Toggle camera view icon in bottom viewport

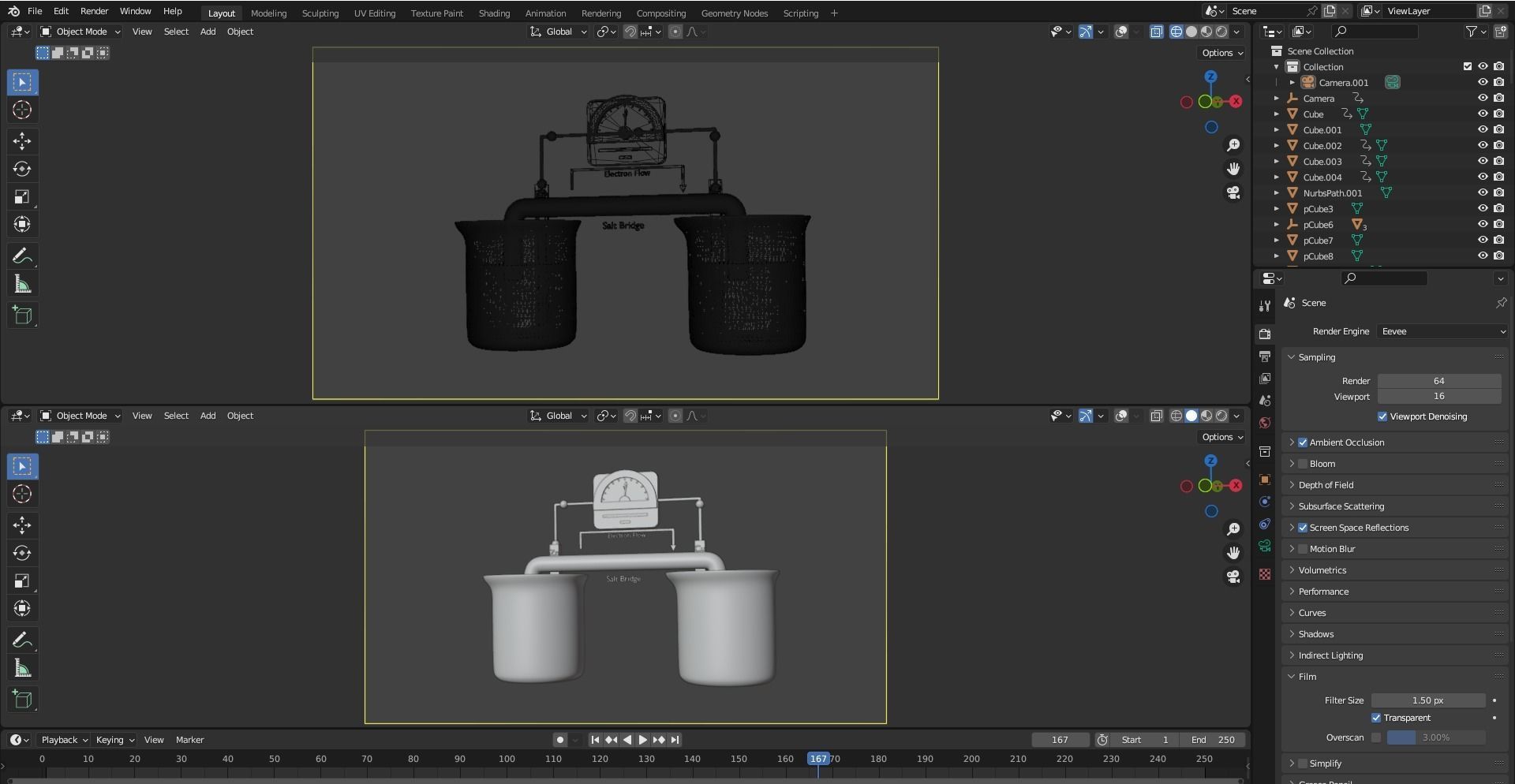pyautogui.click(x=1233, y=577)
